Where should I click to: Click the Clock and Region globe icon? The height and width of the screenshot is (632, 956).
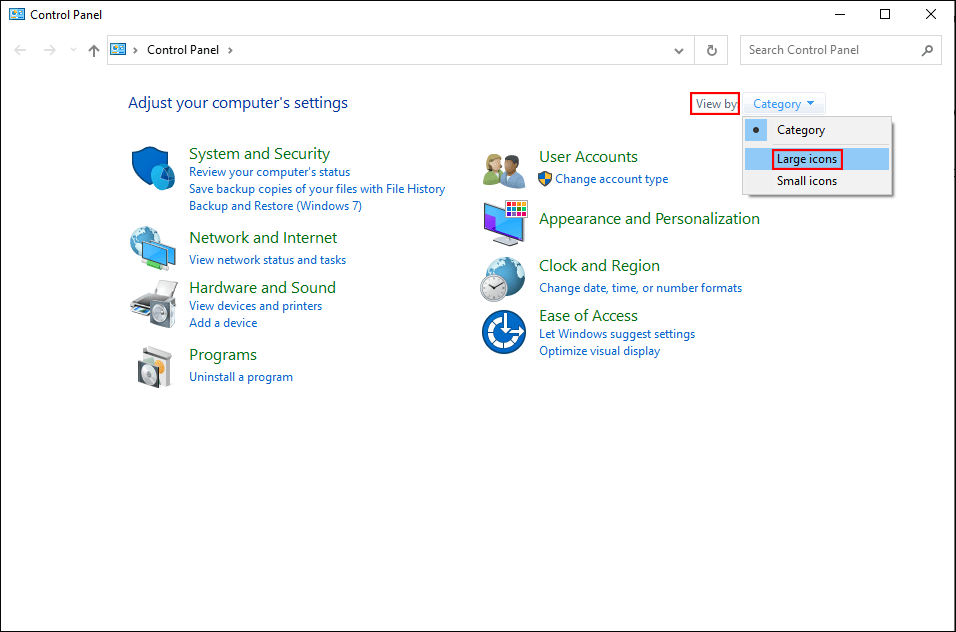point(503,278)
